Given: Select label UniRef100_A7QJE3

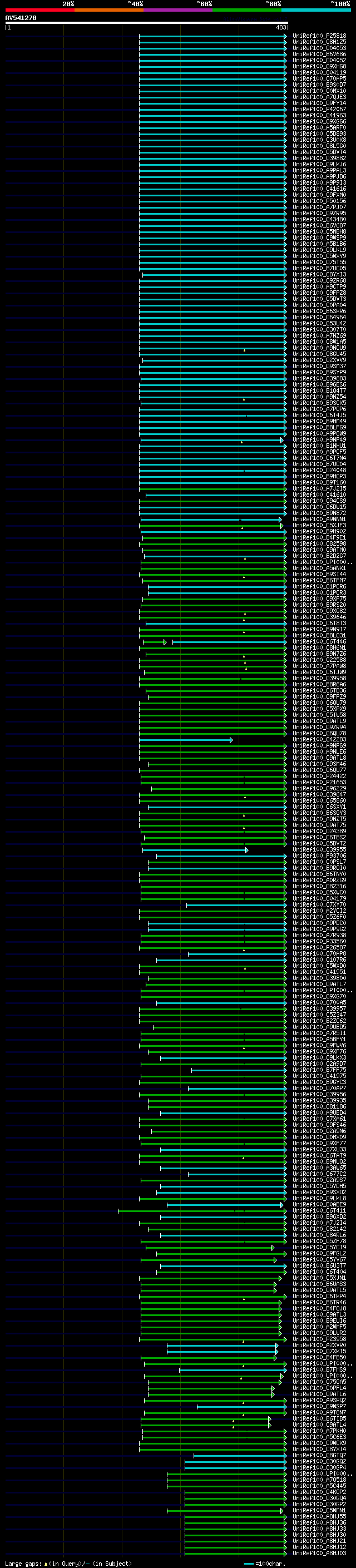Looking at the screenshot, I should click(319, 97).
